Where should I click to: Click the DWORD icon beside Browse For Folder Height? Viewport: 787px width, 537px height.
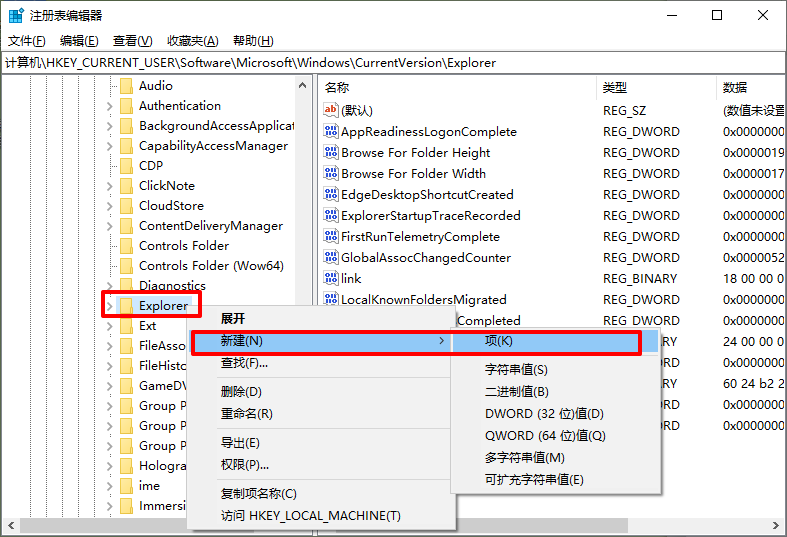[x=332, y=153]
